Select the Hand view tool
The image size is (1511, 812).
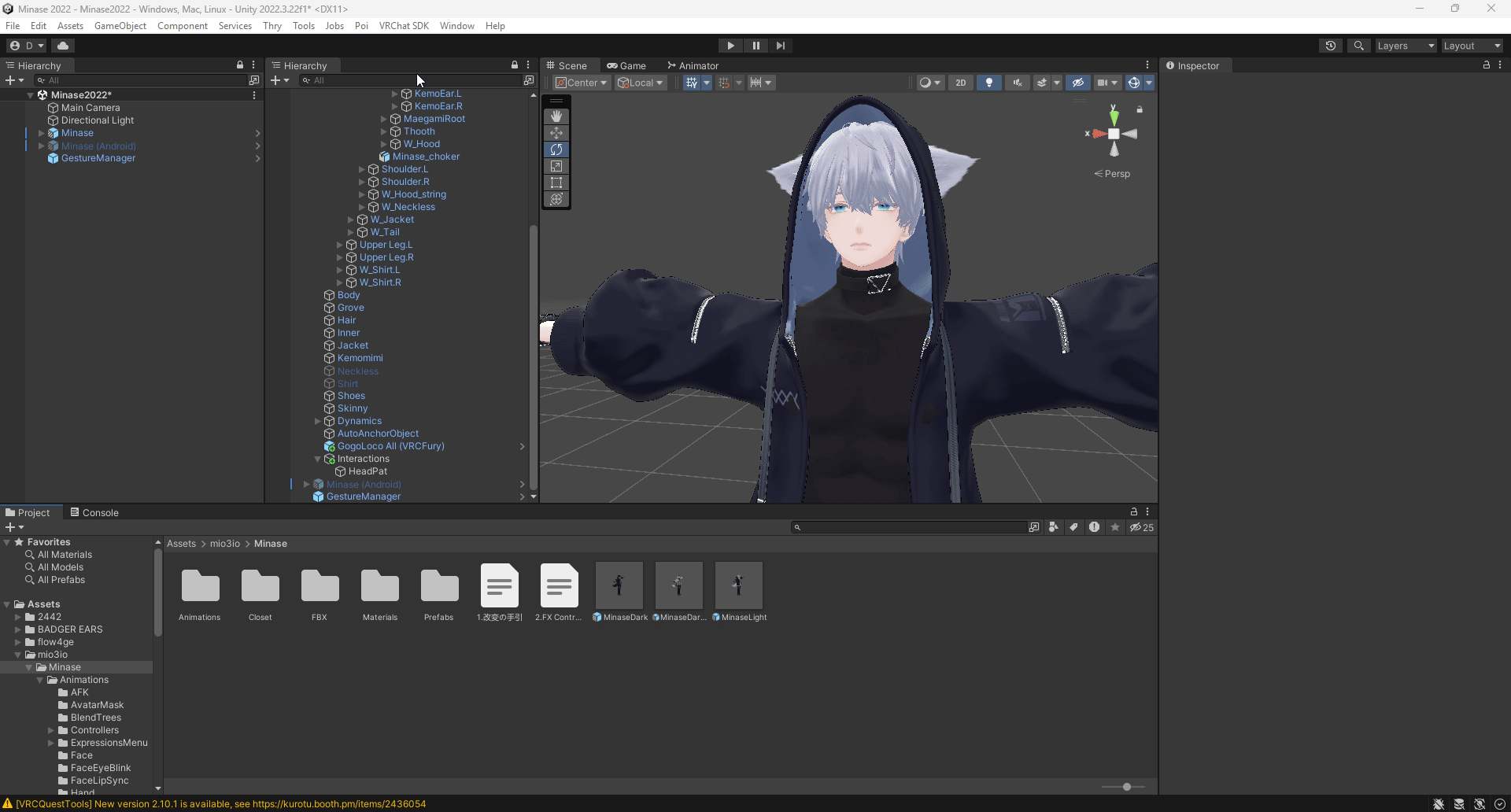(556, 116)
